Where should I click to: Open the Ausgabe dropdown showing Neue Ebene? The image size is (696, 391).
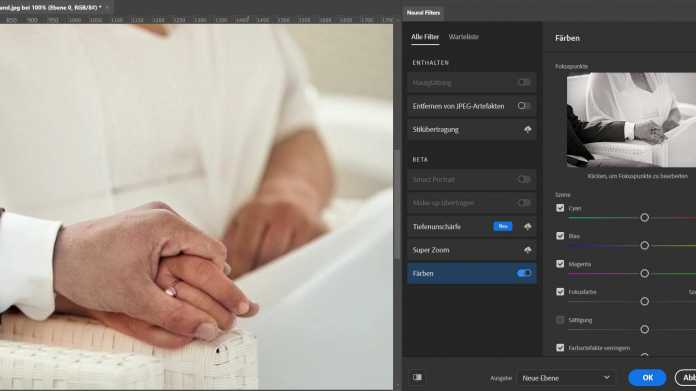click(x=566, y=378)
